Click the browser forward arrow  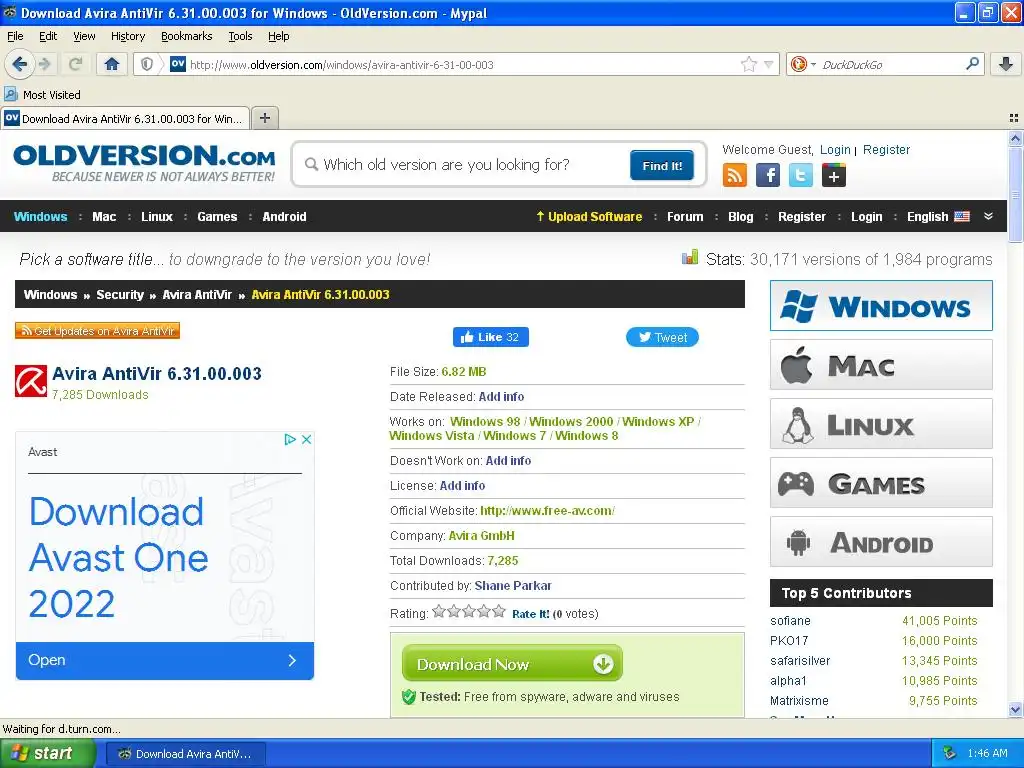pyautogui.click(x=45, y=64)
